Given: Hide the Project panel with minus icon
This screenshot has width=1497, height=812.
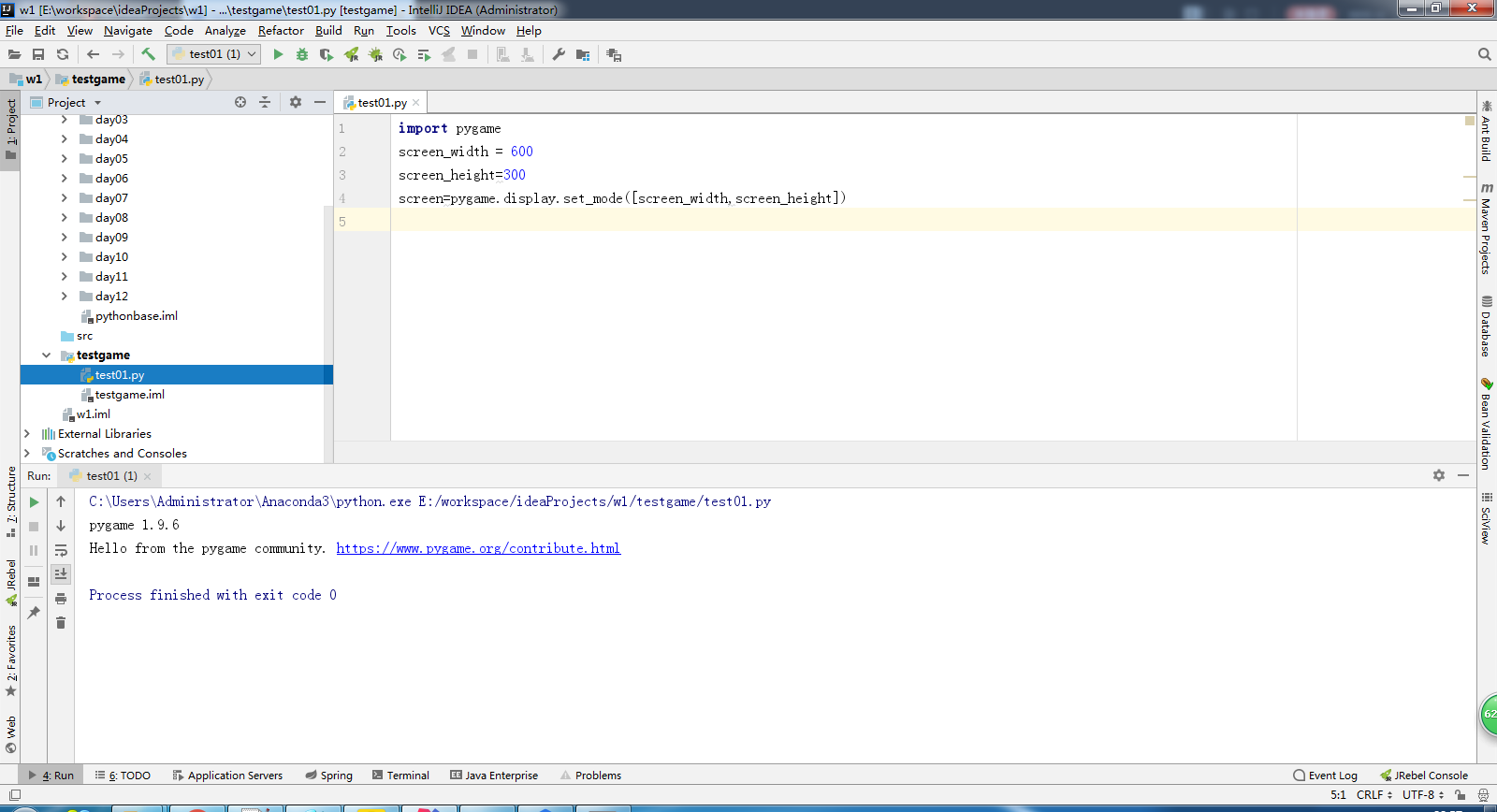Looking at the screenshot, I should (x=320, y=102).
